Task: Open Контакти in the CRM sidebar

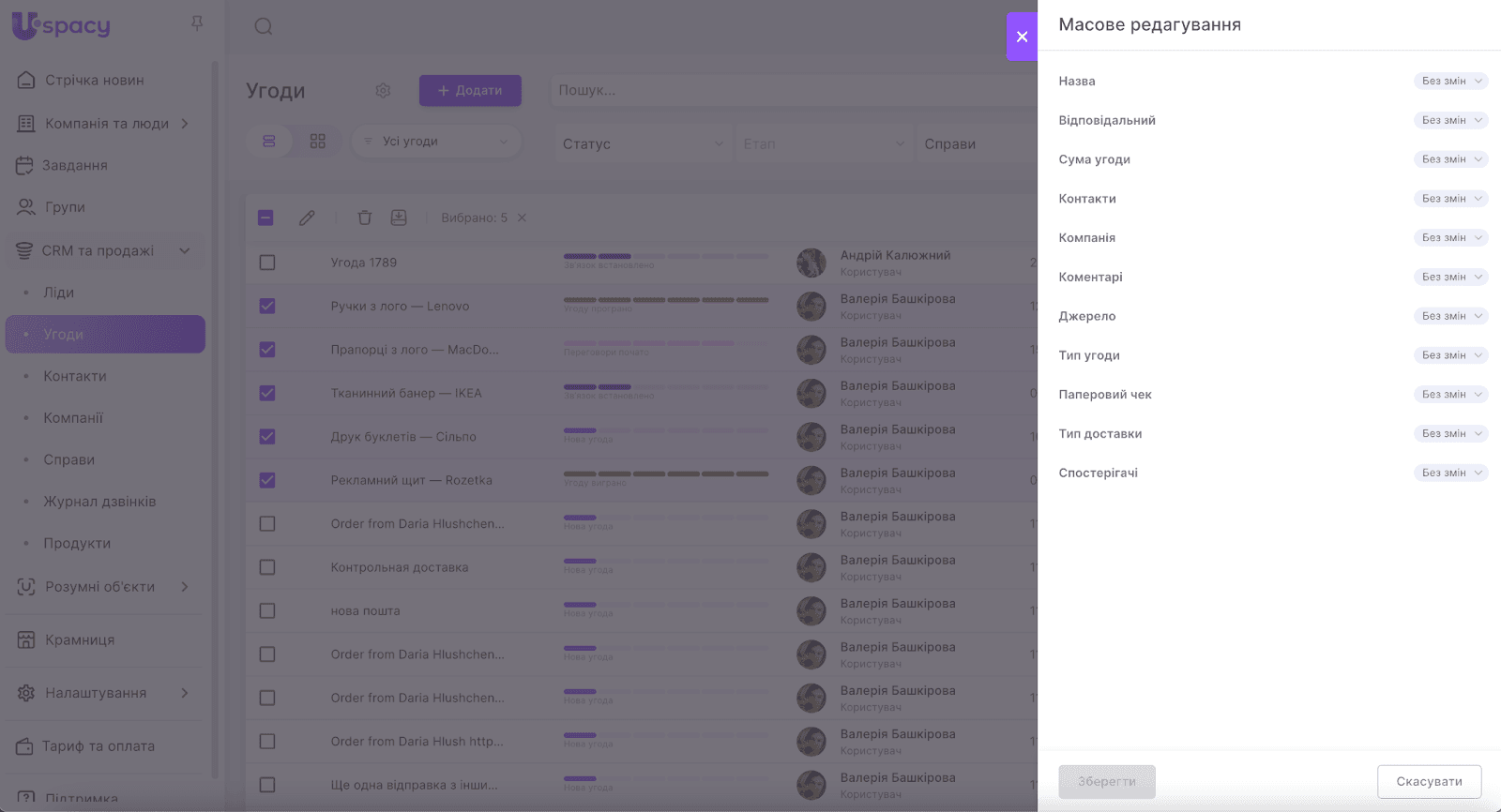Action: tap(75, 376)
